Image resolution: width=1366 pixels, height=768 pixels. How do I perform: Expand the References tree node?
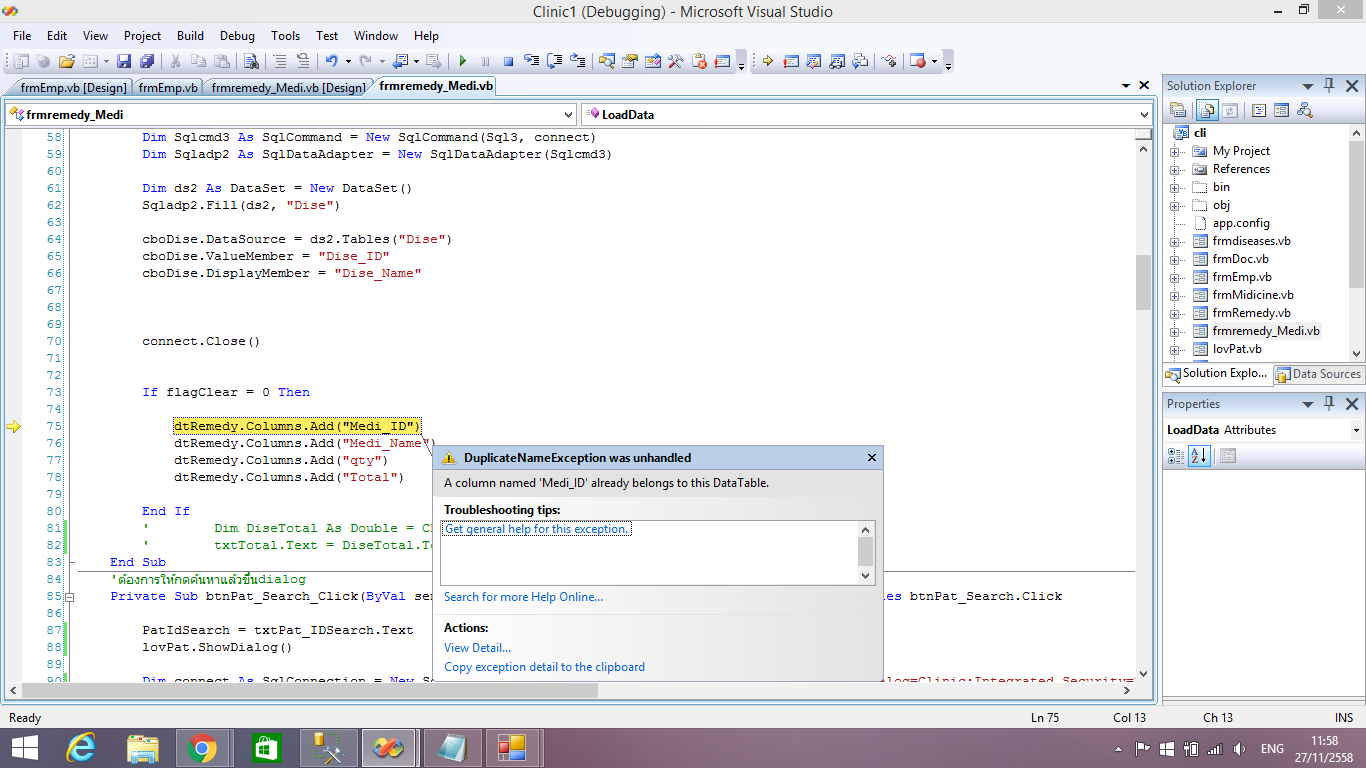(1176, 169)
